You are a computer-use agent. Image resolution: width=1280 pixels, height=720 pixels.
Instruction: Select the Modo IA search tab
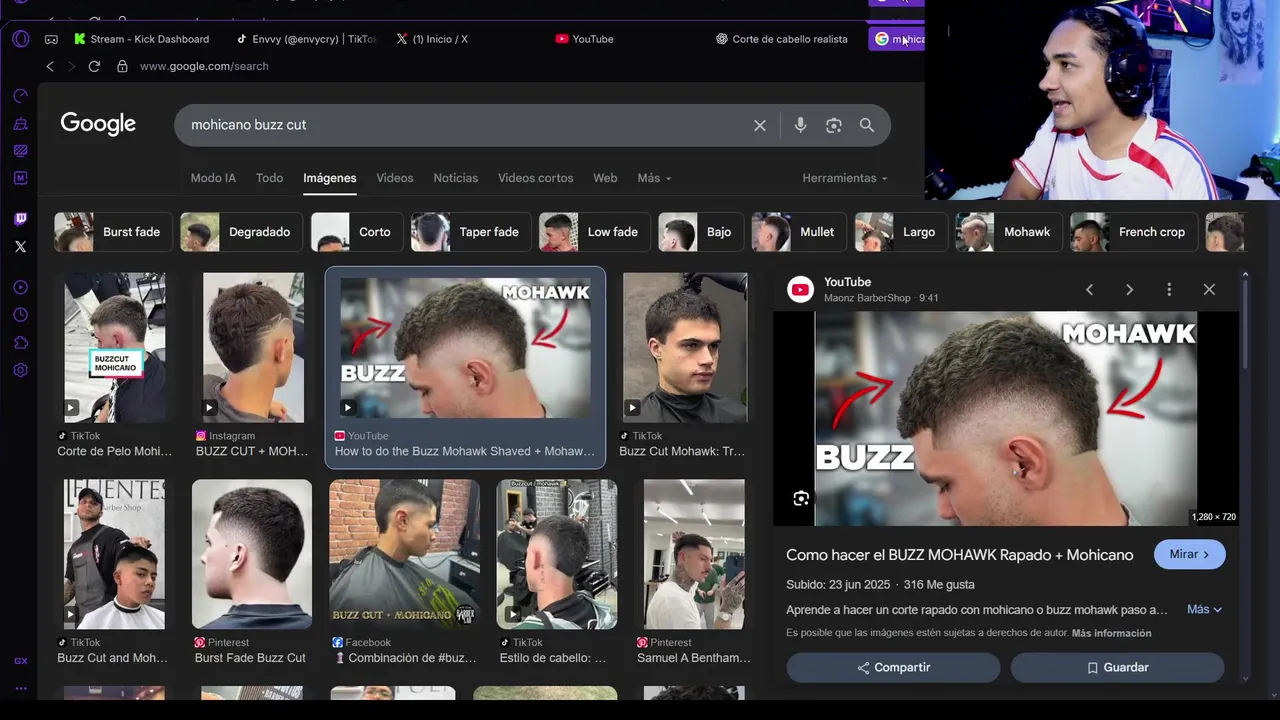(213, 178)
